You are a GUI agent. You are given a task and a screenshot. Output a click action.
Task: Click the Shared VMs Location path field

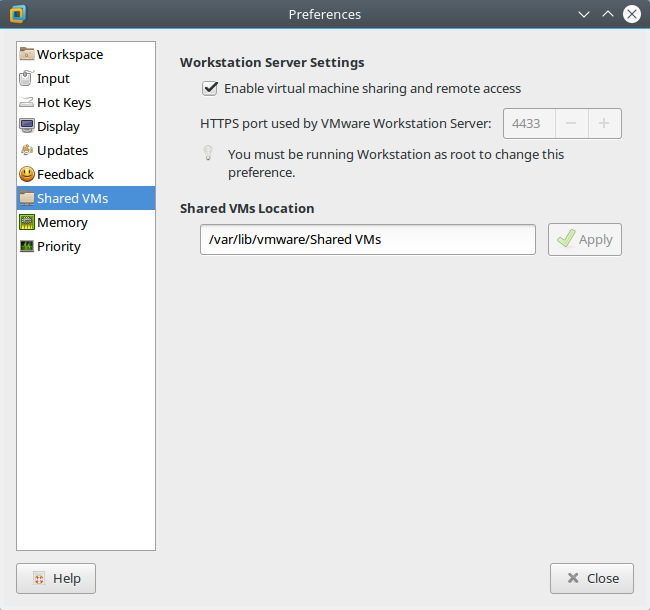[368, 240]
